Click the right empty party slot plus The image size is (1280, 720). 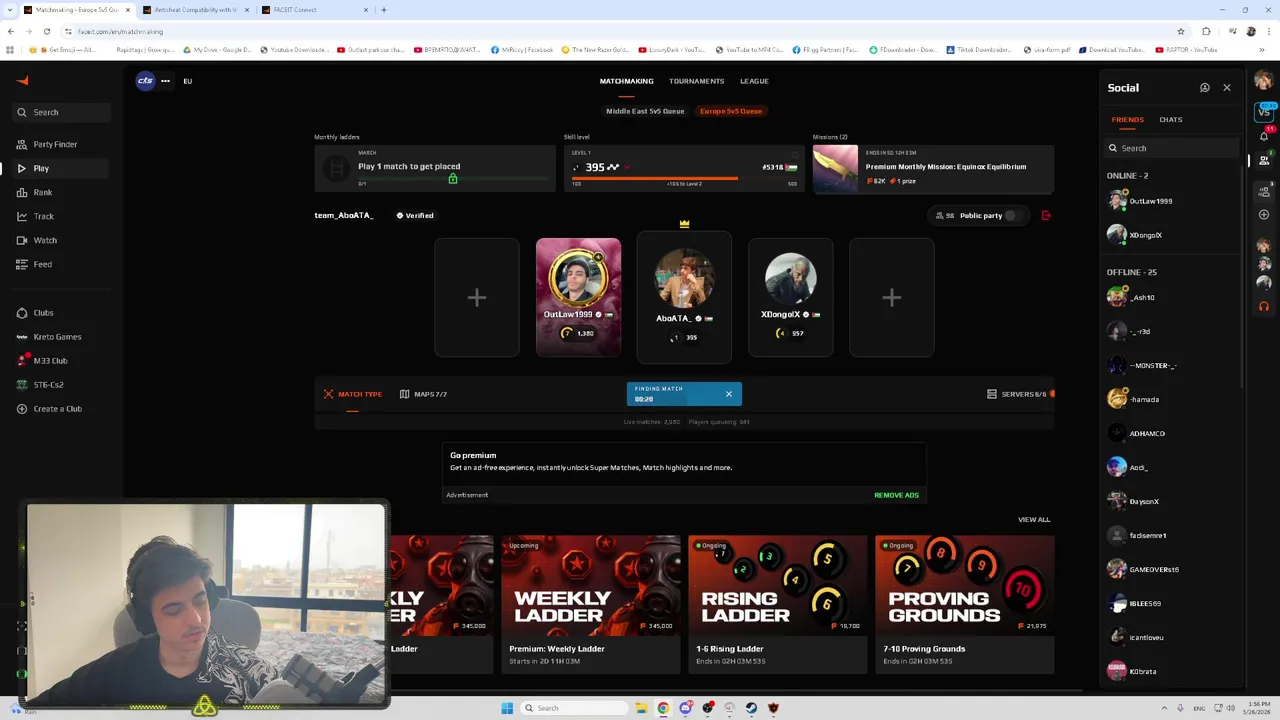tap(892, 297)
